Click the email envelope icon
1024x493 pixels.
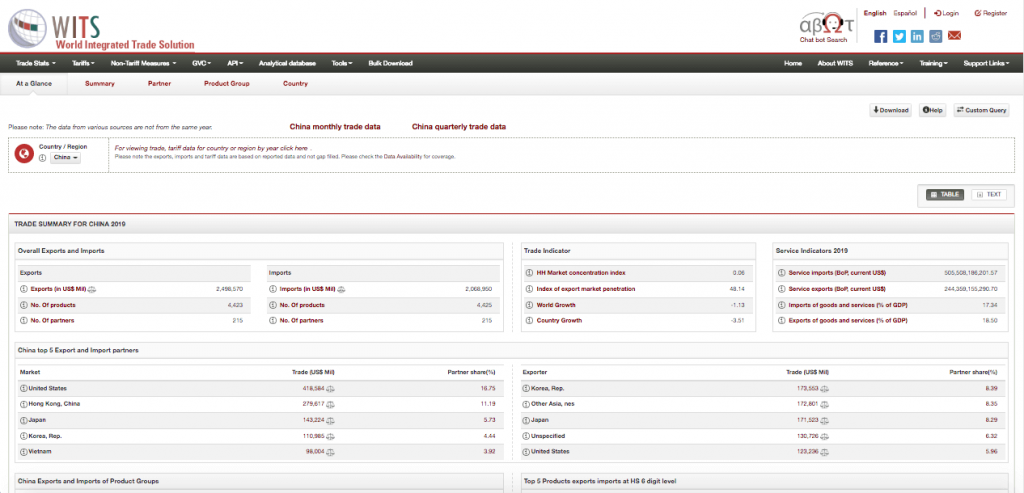pyautogui.click(x=954, y=36)
